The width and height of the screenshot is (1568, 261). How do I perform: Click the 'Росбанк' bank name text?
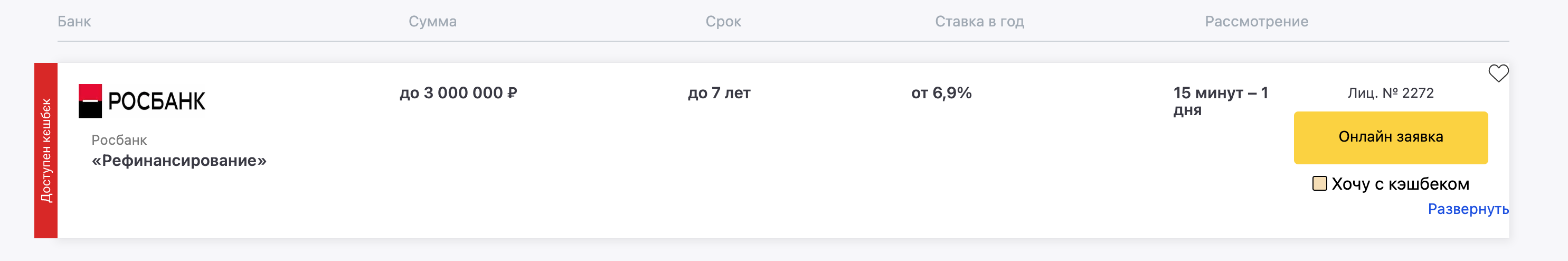click(119, 140)
